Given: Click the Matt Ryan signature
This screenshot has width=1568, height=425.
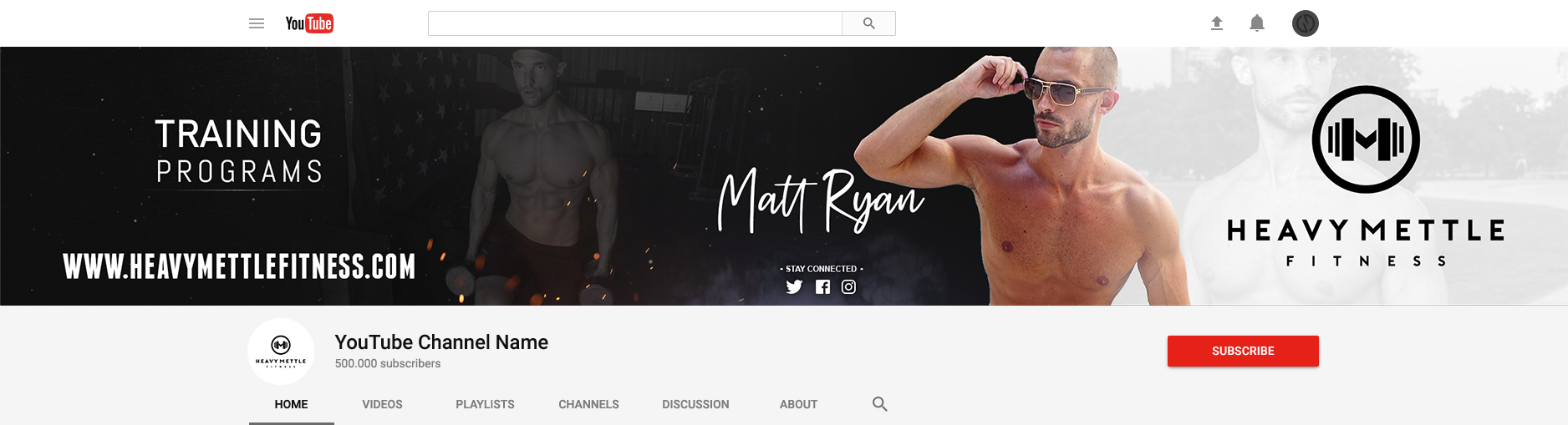Looking at the screenshot, I should [x=821, y=200].
